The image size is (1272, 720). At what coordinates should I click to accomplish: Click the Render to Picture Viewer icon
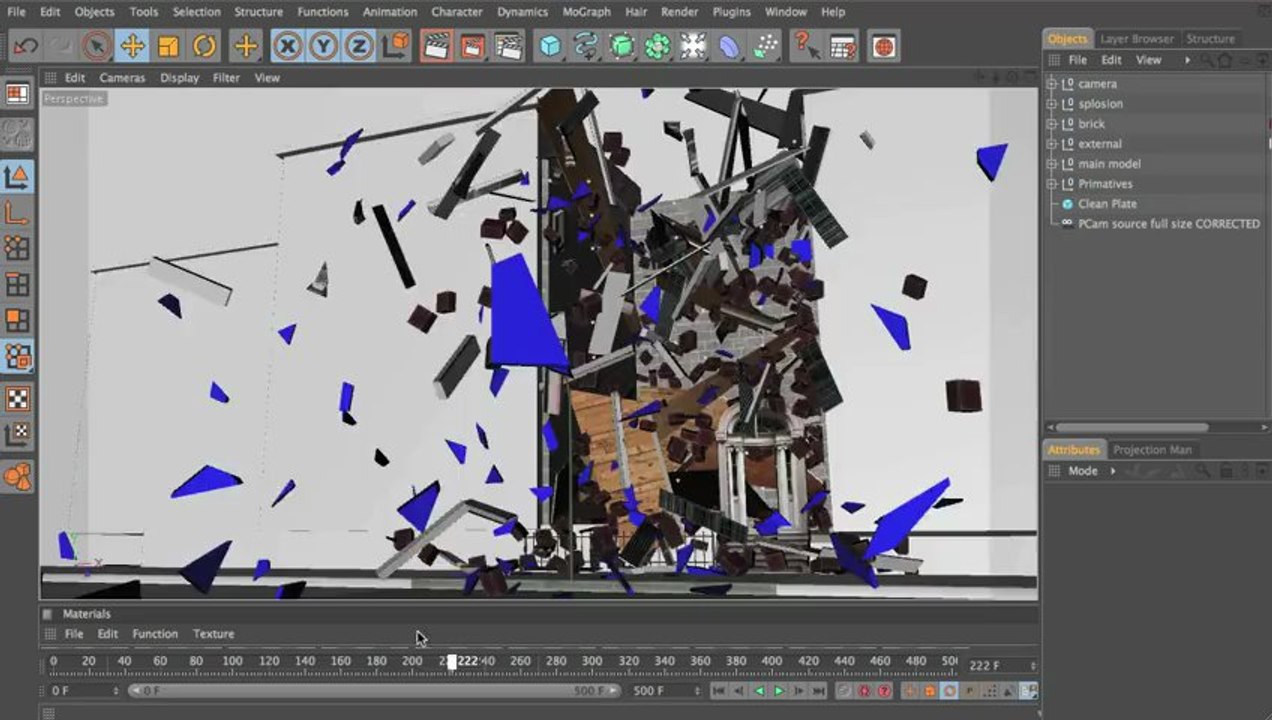472,45
